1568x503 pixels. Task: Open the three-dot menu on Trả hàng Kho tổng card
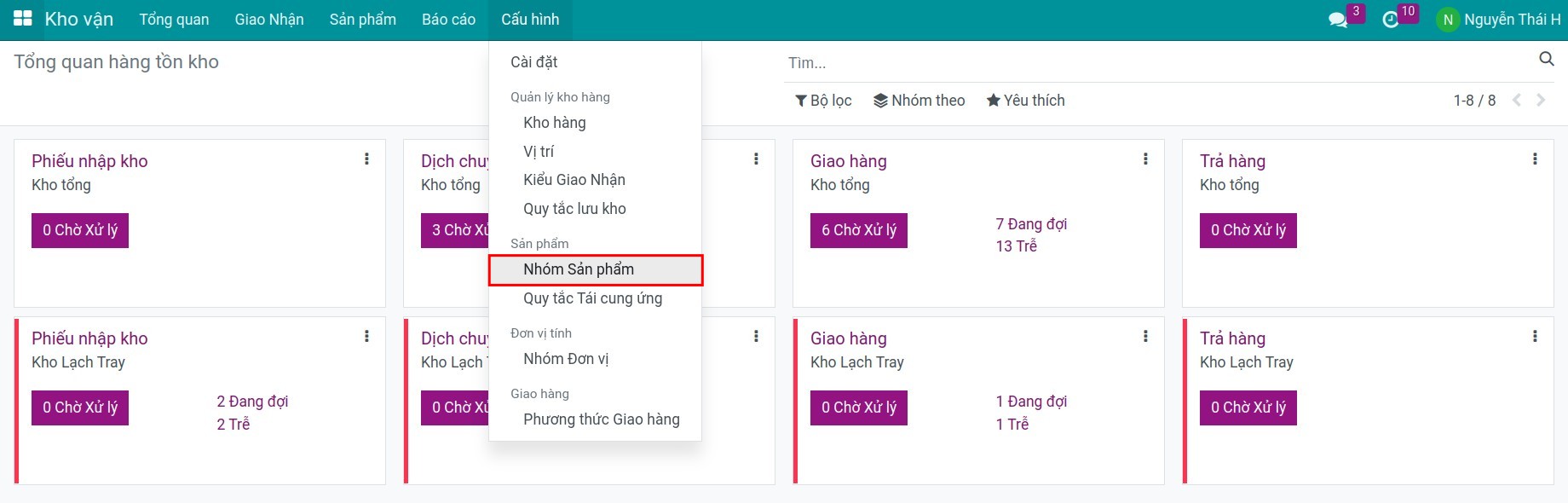click(x=1534, y=159)
